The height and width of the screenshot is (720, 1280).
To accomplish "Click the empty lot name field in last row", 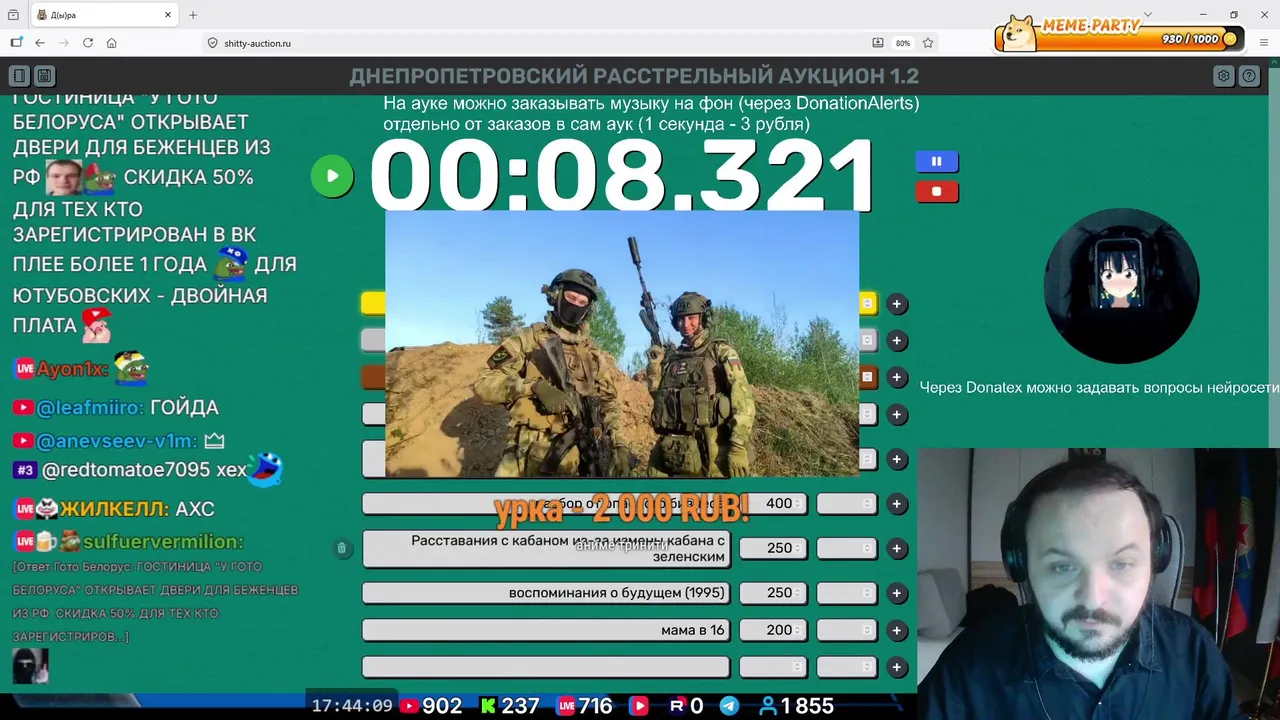I will [x=546, y=667].
